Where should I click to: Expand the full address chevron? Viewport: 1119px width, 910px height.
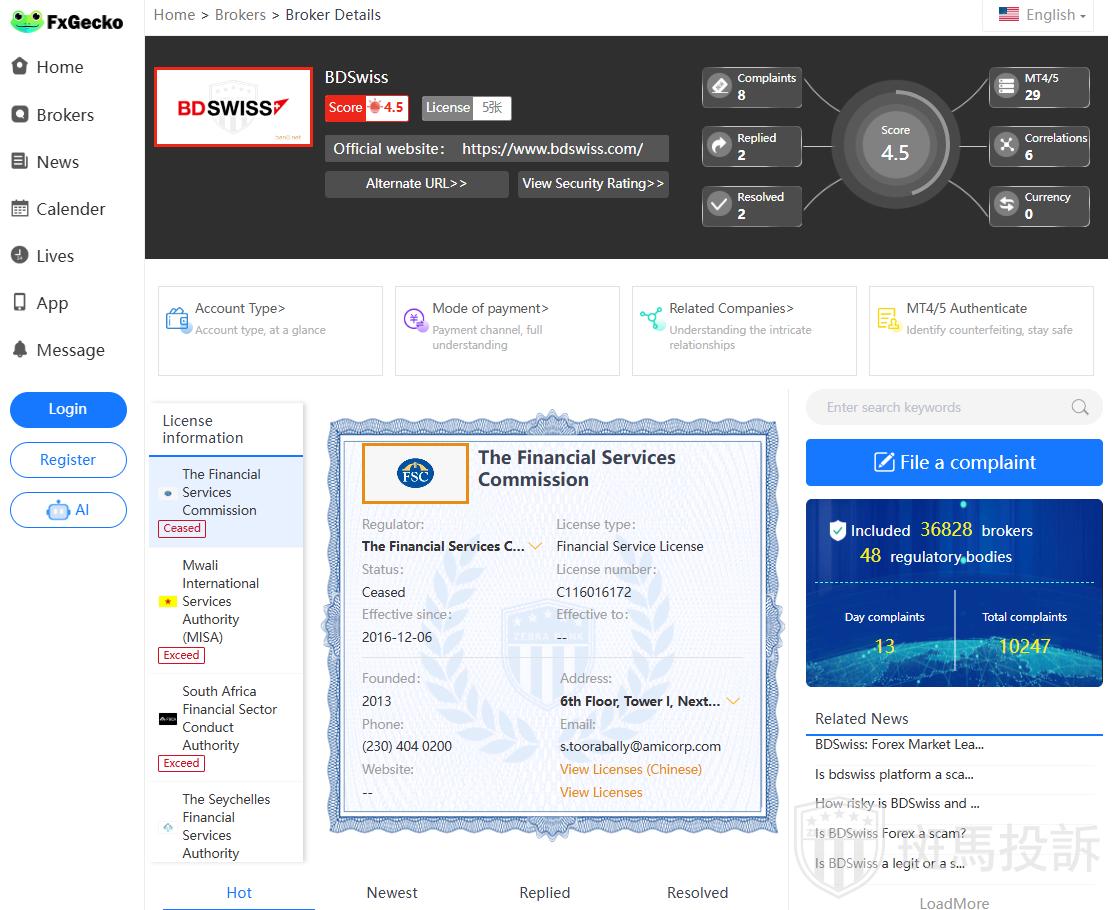(733, 701)
